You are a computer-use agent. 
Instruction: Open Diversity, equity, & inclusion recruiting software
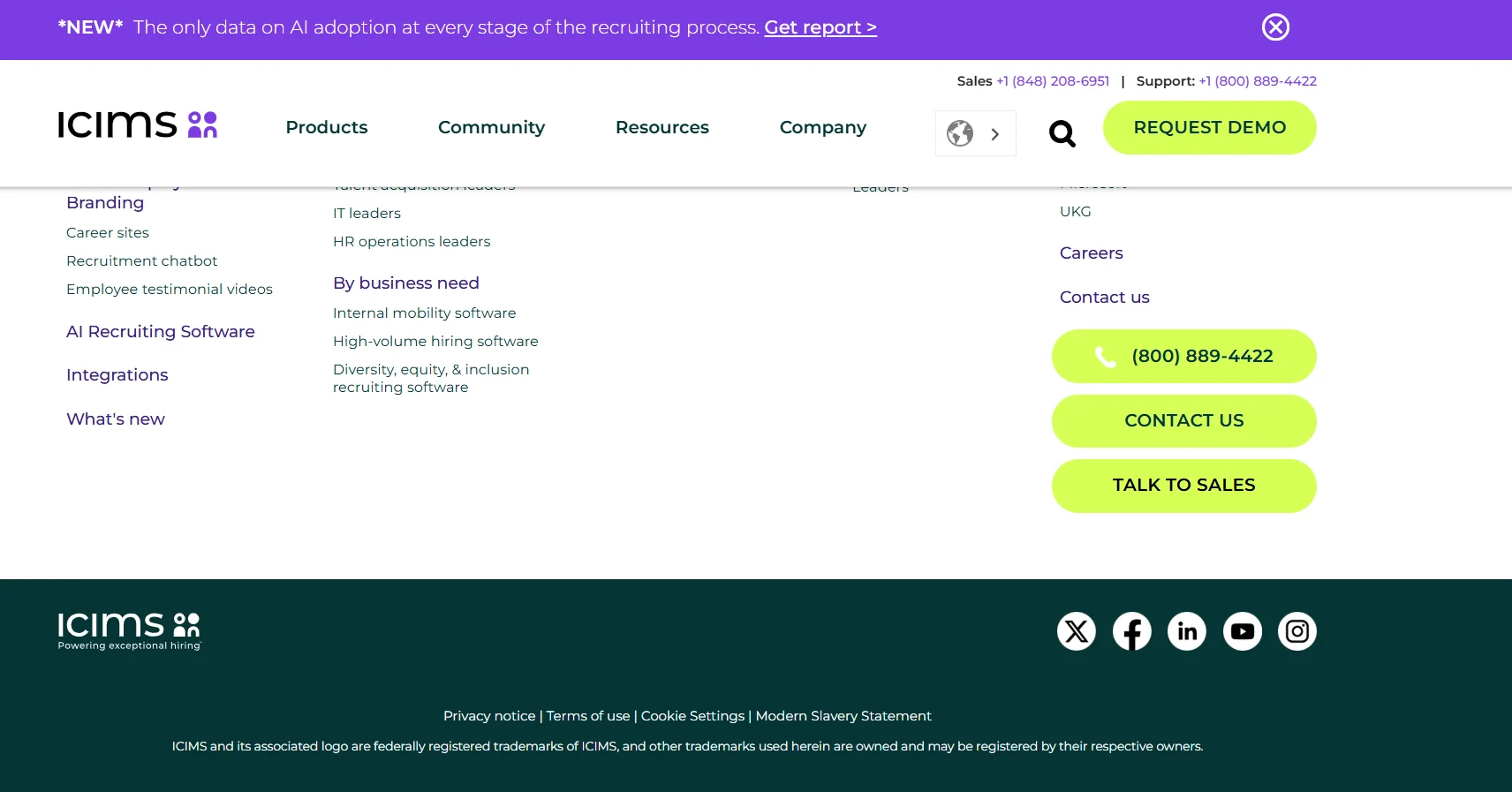431,378
